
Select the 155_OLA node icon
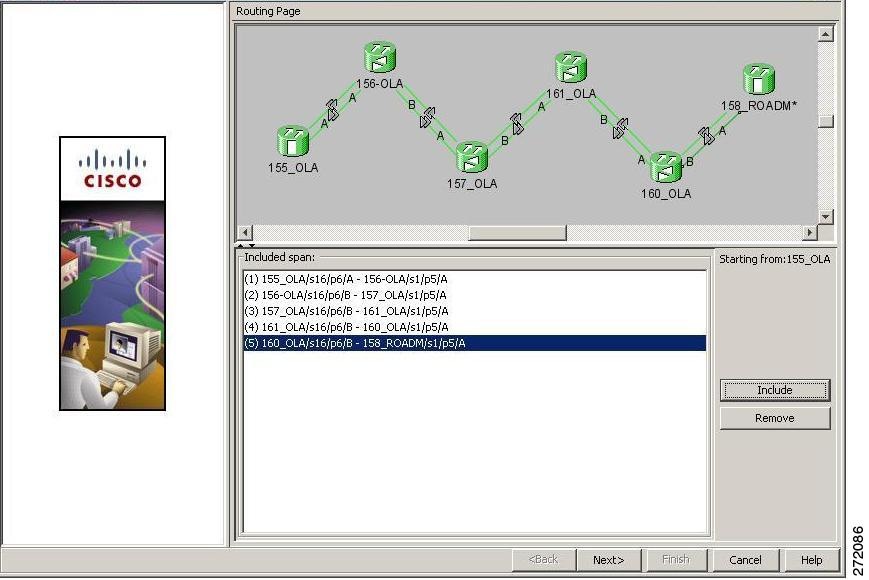pyautogui.click(x=293, y=141)
